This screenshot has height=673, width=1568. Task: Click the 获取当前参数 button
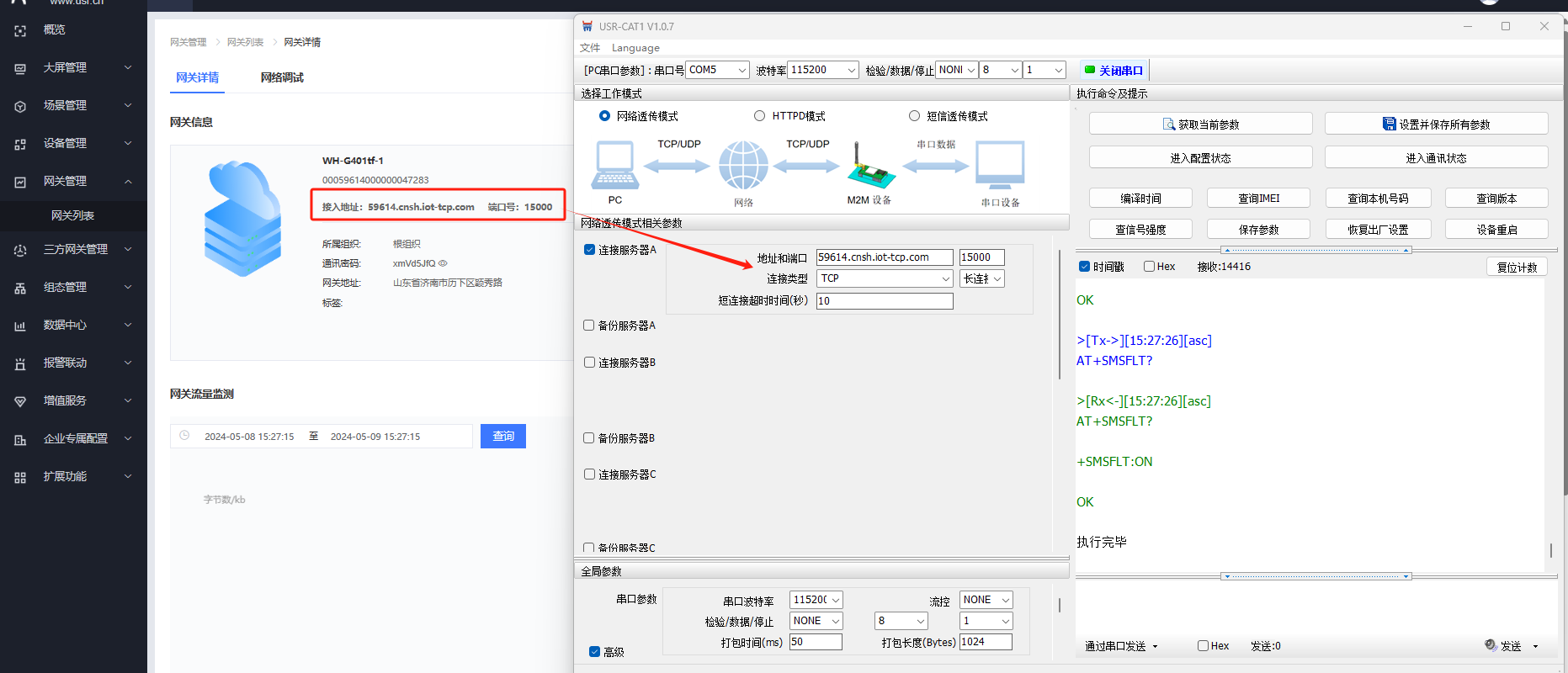tap(1200, 124)
